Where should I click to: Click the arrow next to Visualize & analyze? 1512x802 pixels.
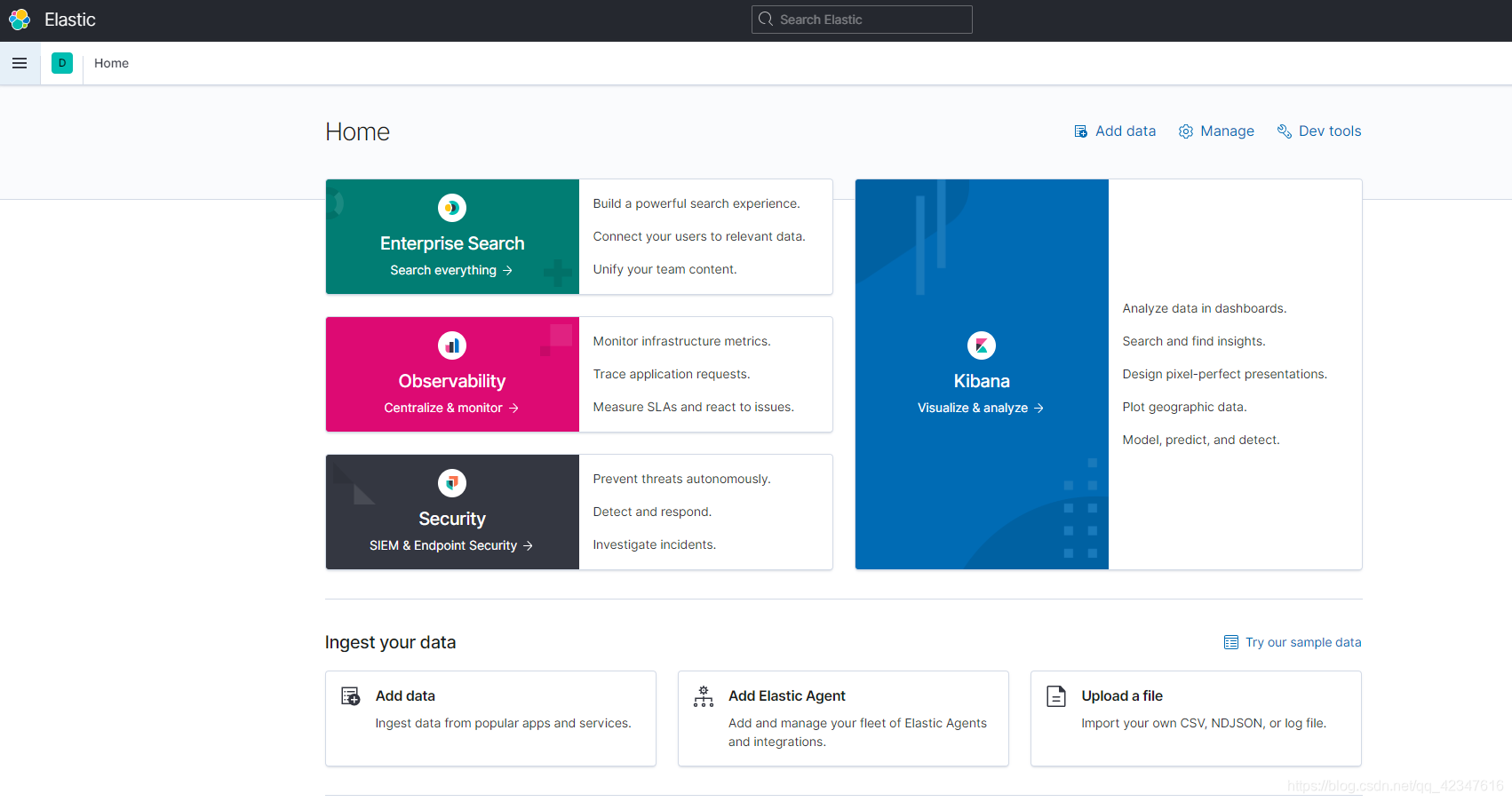[x=1039, y=408]
